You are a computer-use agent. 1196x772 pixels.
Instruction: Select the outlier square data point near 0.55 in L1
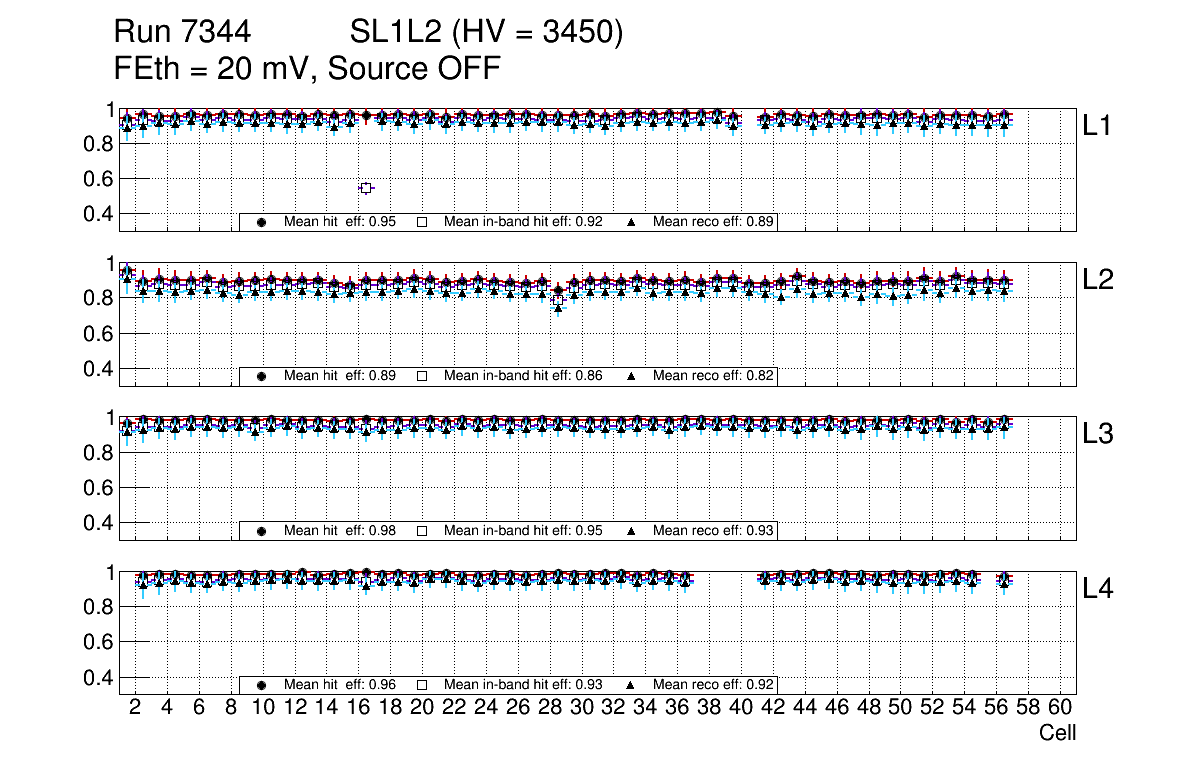click(366, 188)
